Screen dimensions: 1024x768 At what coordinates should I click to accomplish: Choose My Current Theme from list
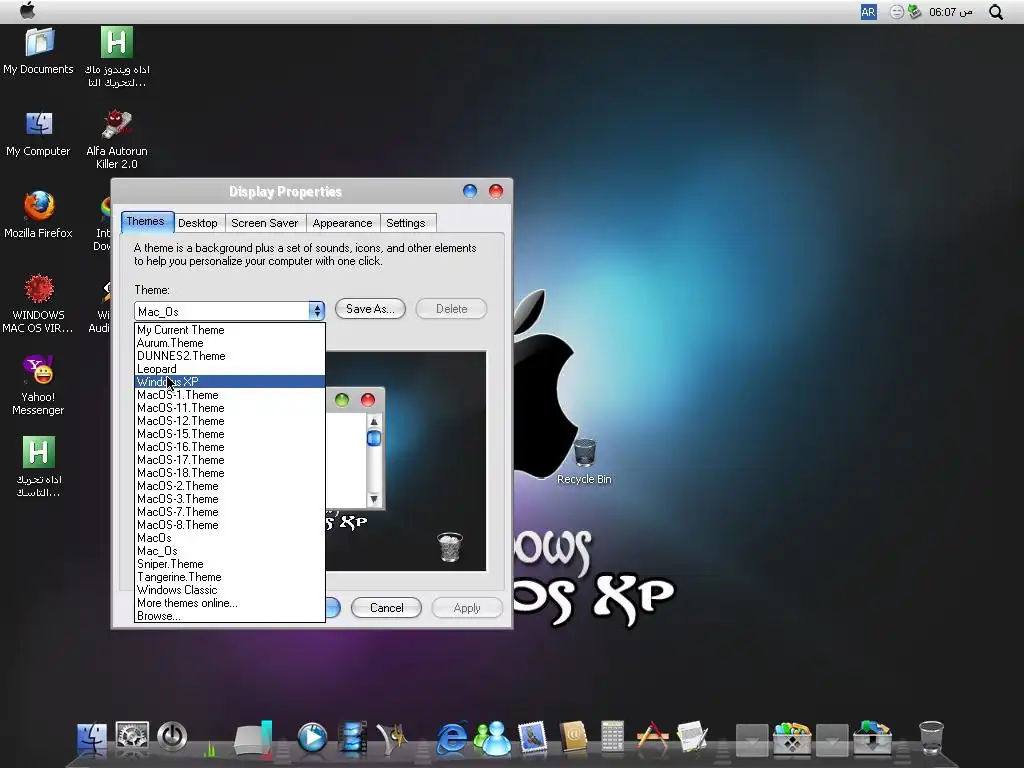pyautogui.click(x=230, y=330)
